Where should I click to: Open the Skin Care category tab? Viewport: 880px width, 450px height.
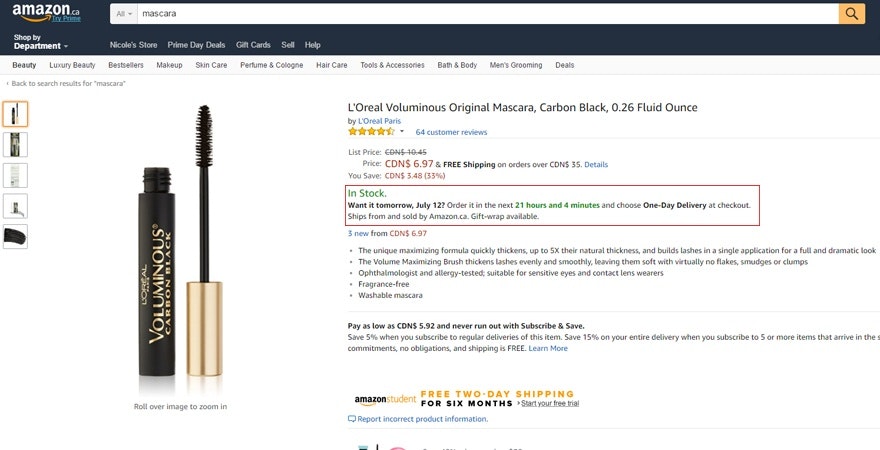[211, 65]
